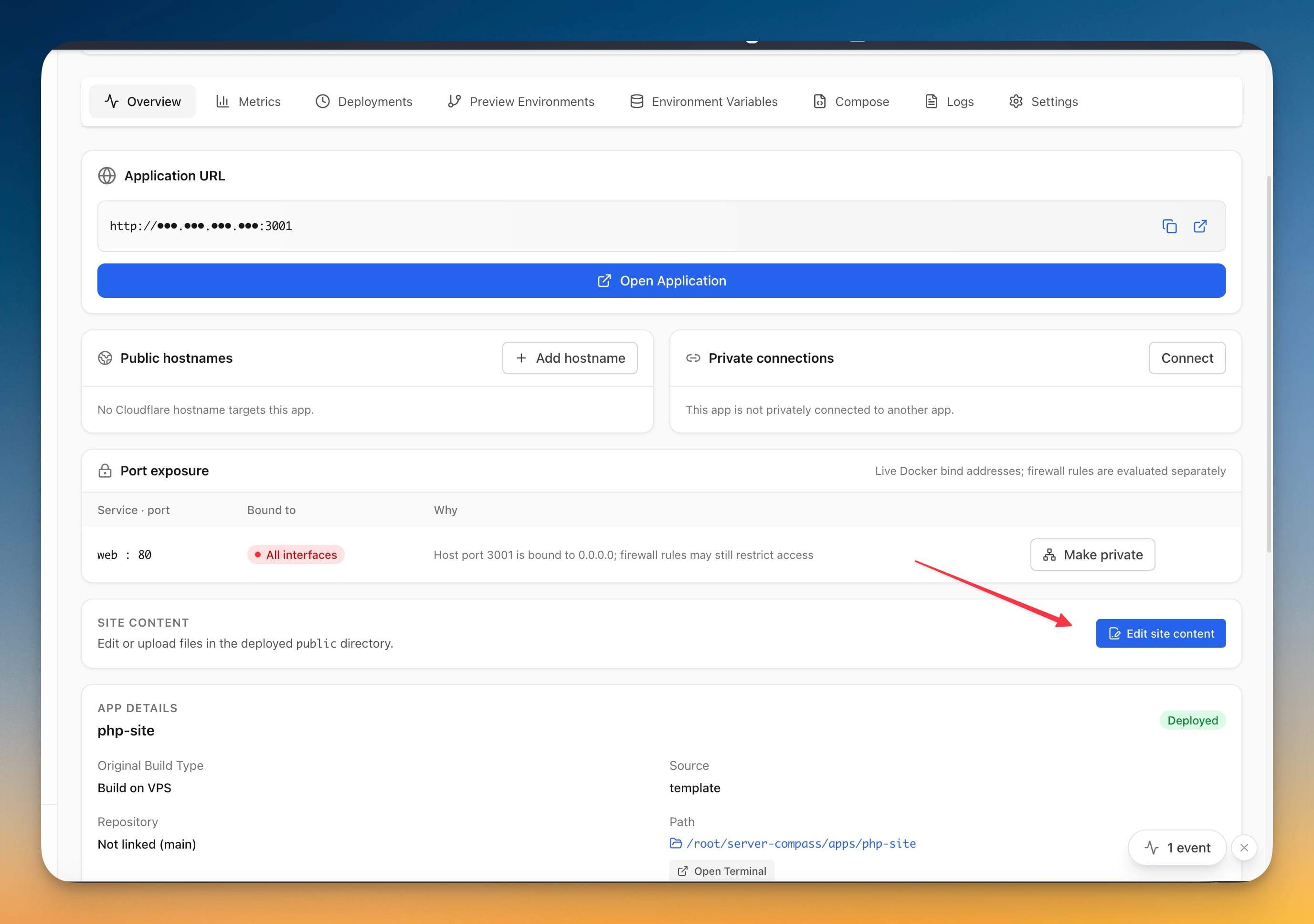Click Edit site content button
This screenshot has height=924, width=1314.
coord(1161,633)
